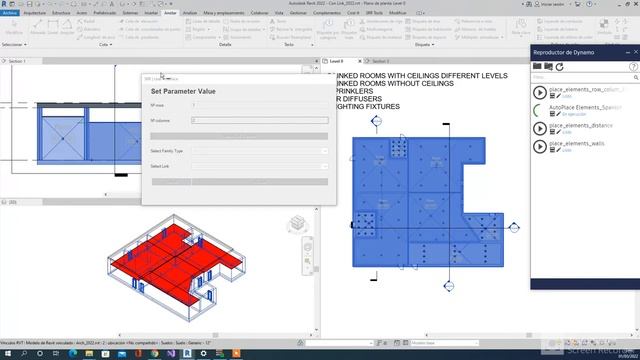The height and width of the screenshot is (360, 640).
Task: Edit place_elements_distance script with pencil icon
Action: (x=558, y=132)
